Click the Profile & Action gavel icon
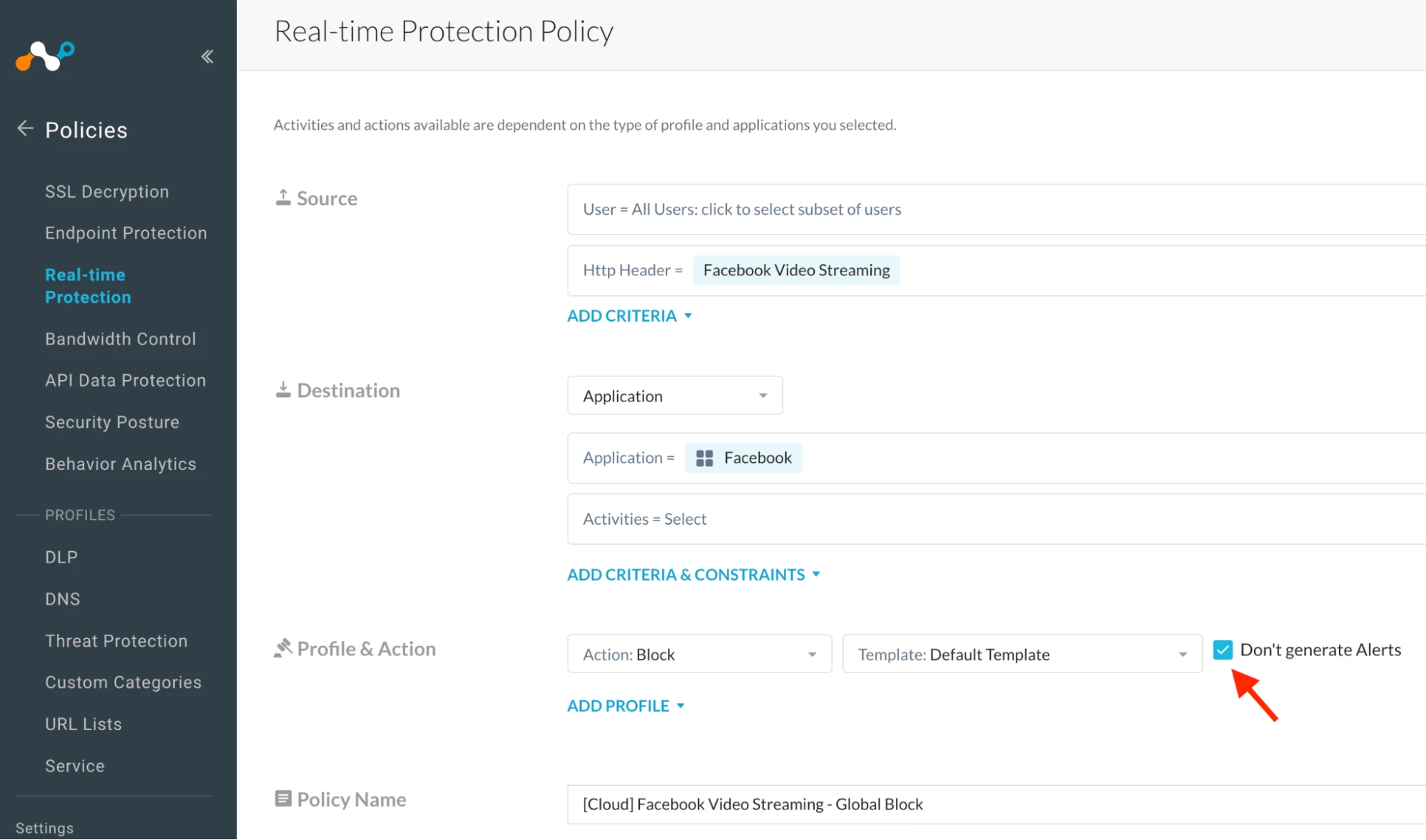 click(x=283, y=647)
